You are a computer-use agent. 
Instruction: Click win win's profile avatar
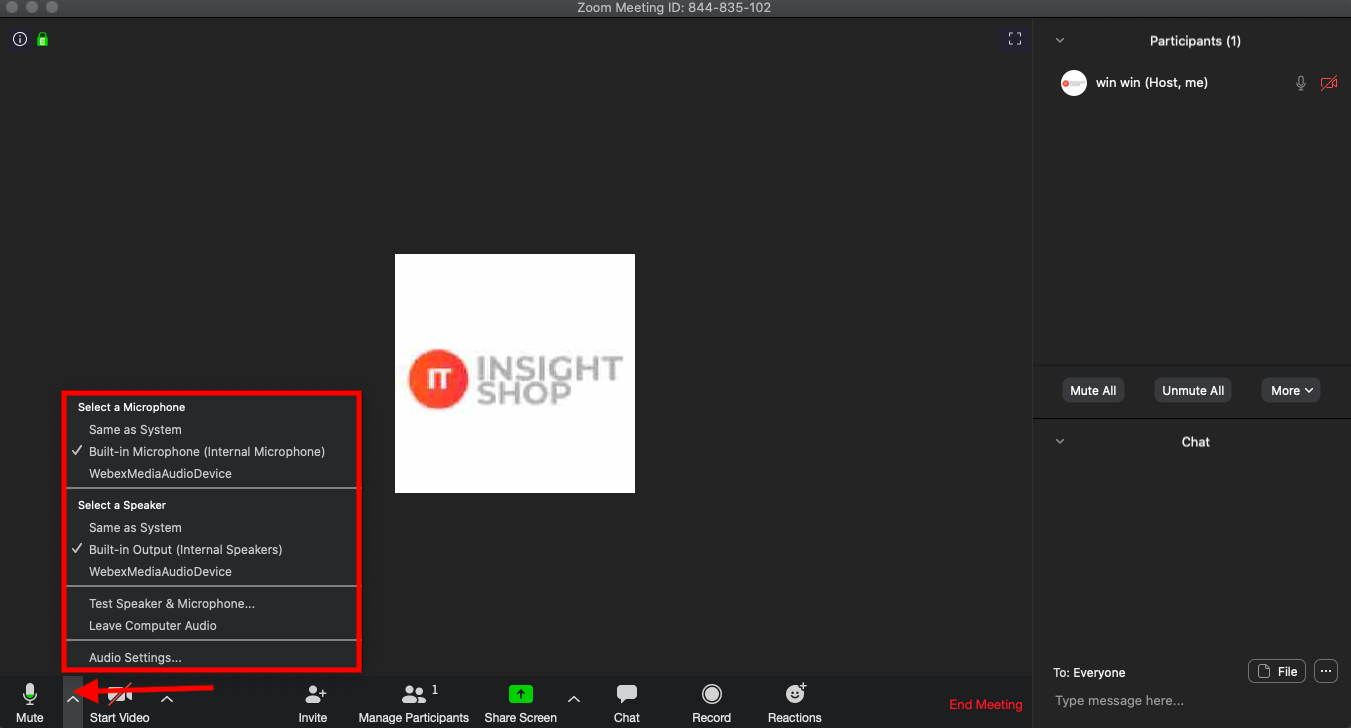[x=1074, y=83]
